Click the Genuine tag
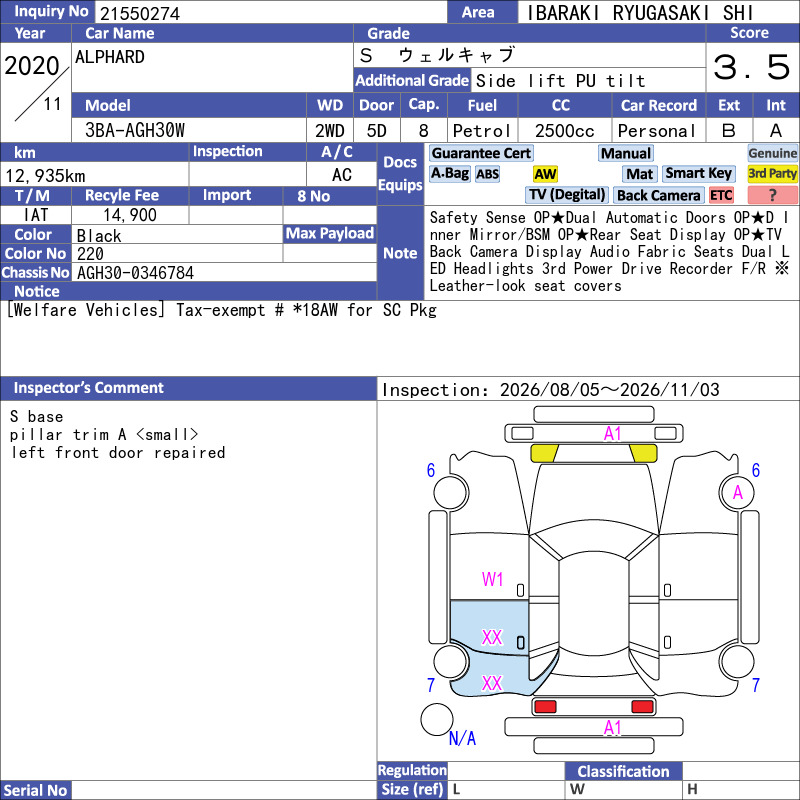800x800 pixels. tap(772, 153)
